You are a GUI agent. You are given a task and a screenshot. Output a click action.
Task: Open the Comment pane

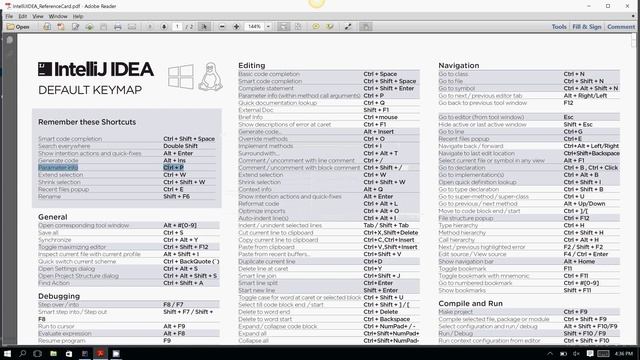[621, 27]
